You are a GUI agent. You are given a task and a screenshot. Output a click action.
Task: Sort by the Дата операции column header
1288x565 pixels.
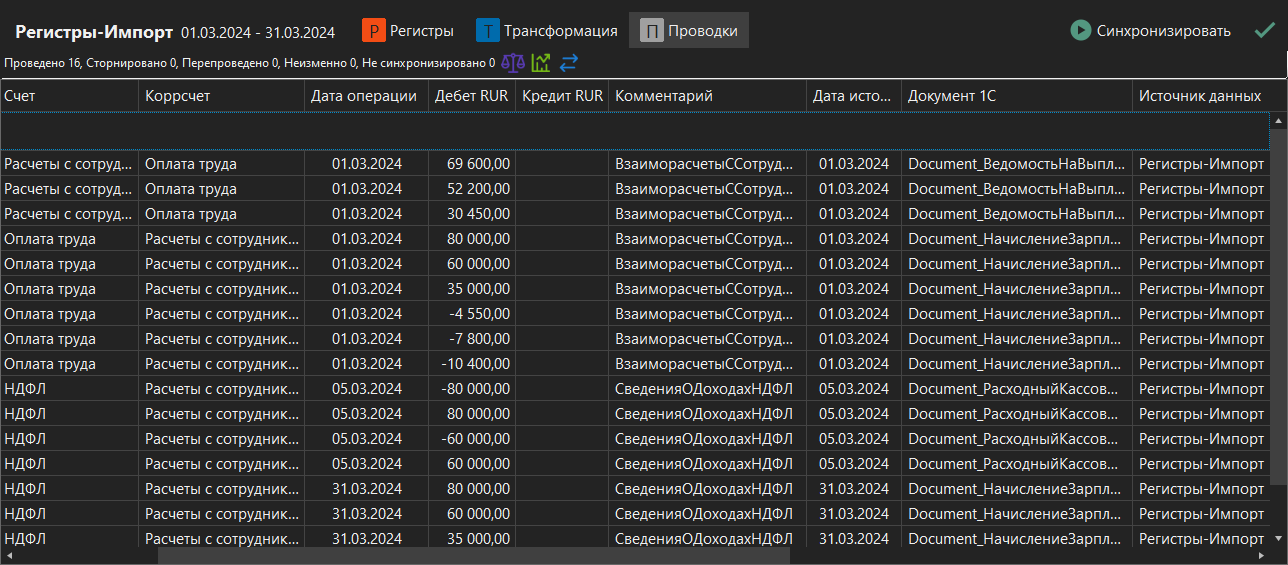click(x=364, y=96)
